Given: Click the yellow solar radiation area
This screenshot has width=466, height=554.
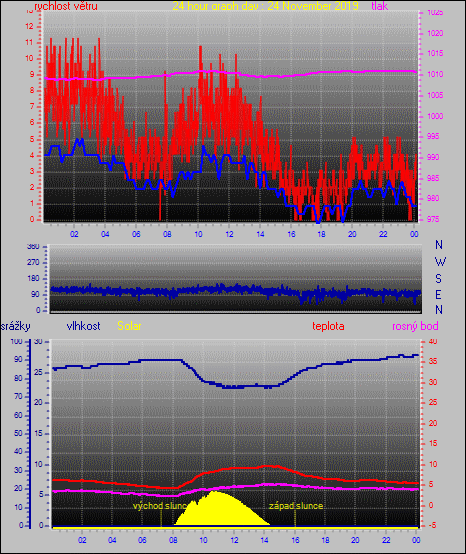Looking at the screenshot, I should 222,511.
